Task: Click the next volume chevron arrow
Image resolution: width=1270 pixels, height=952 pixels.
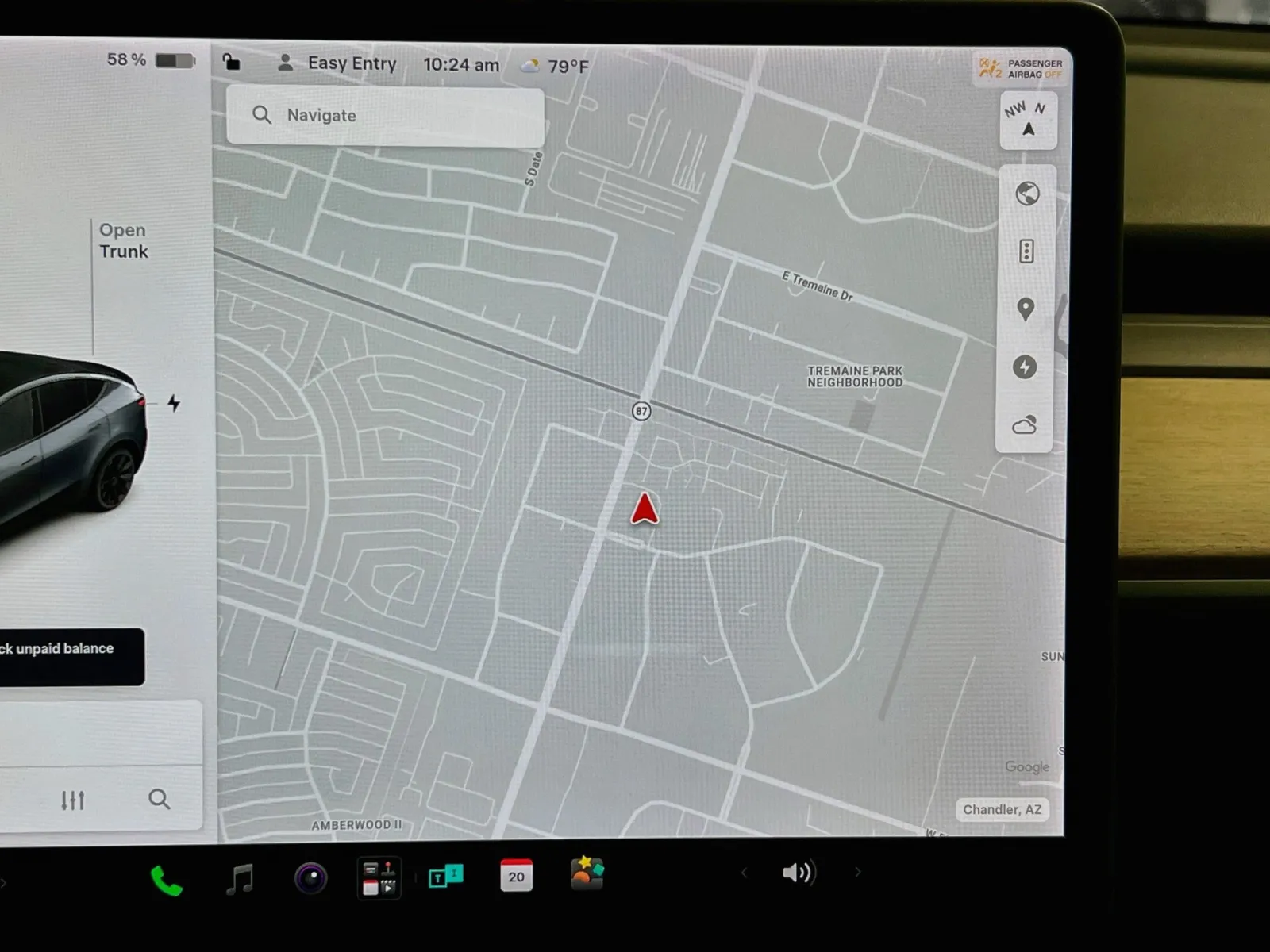Action: pos(858,872)
